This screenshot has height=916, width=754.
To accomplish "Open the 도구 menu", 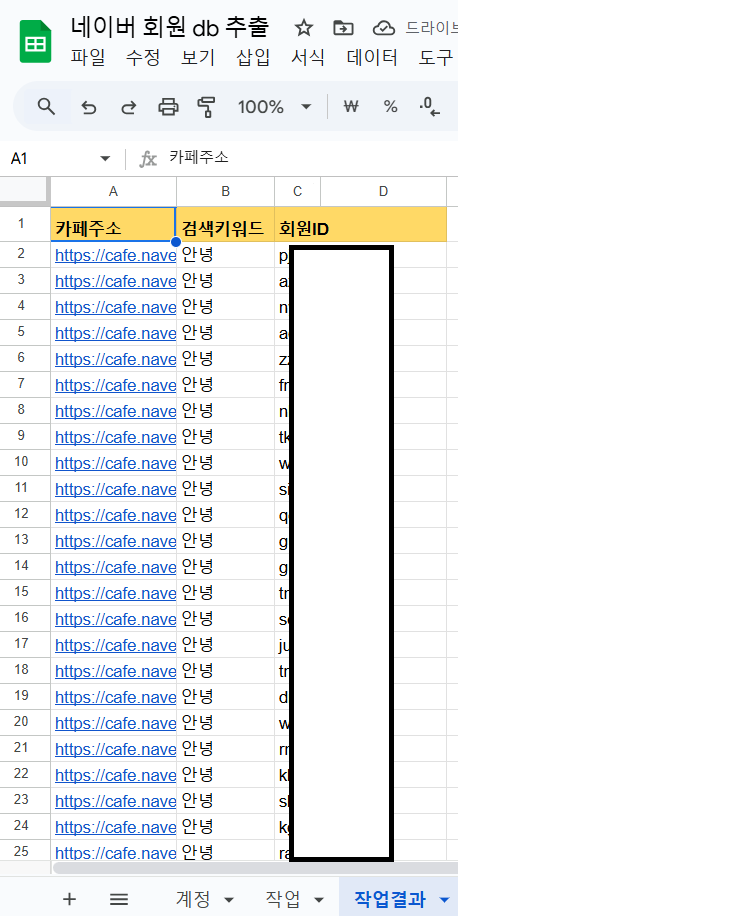I will click(x=436, y=57).
